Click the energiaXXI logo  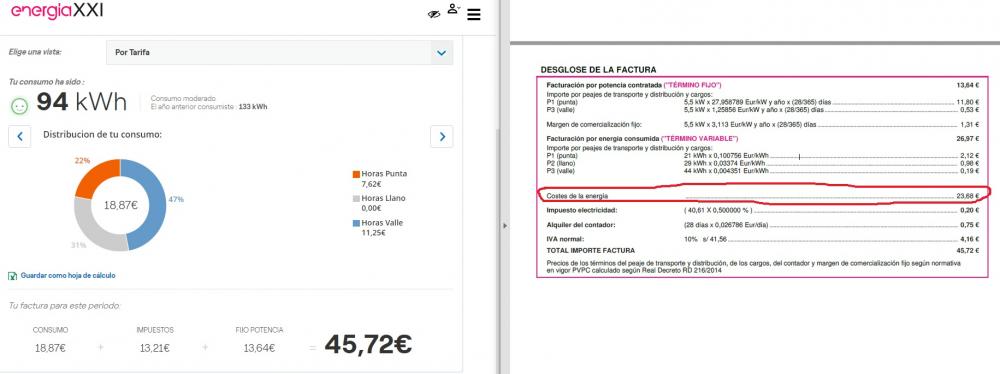pyautogui.click(x=57, y=11)
